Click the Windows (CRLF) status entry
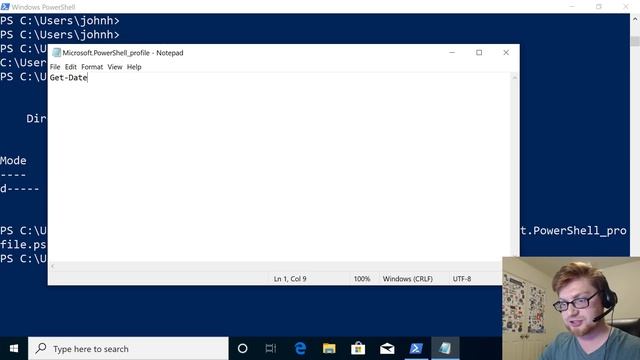 point(407,279)
